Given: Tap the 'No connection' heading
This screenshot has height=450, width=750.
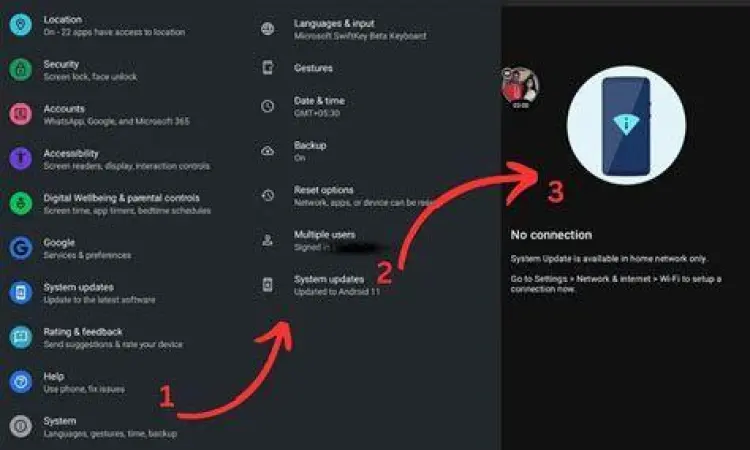Looking at the screenshot, I should point(551,235).
